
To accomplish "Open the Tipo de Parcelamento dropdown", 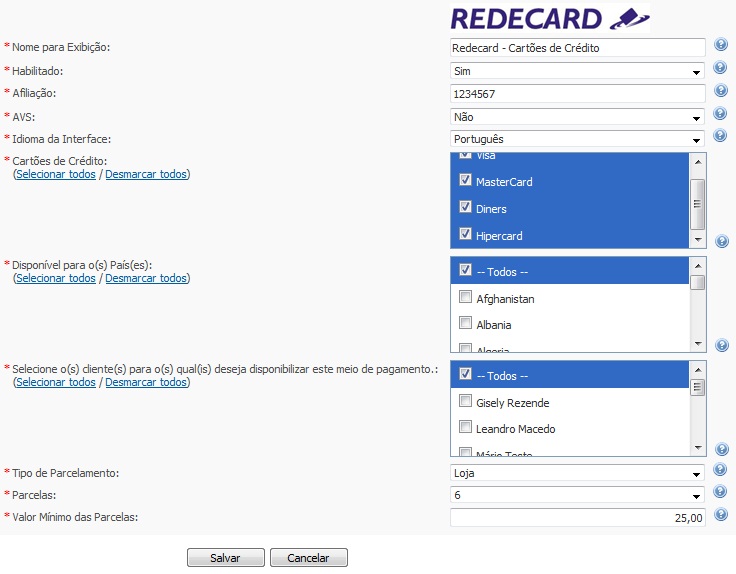I will tap(577, 473).
